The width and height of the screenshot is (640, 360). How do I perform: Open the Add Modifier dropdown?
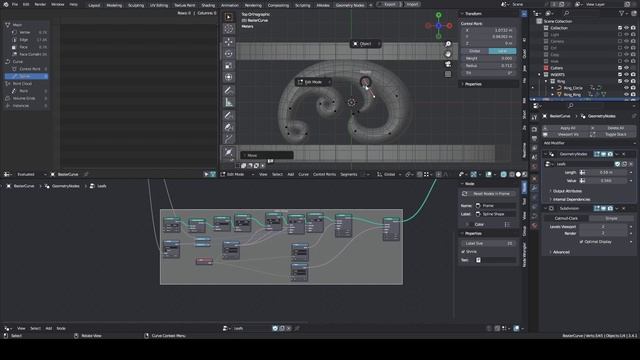click(589, 143)
